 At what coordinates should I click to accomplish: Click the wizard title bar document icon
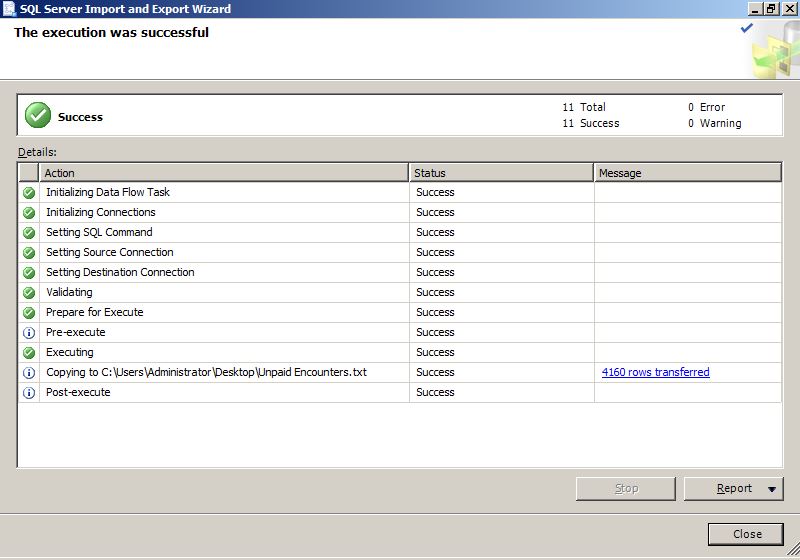click(9, 9)
